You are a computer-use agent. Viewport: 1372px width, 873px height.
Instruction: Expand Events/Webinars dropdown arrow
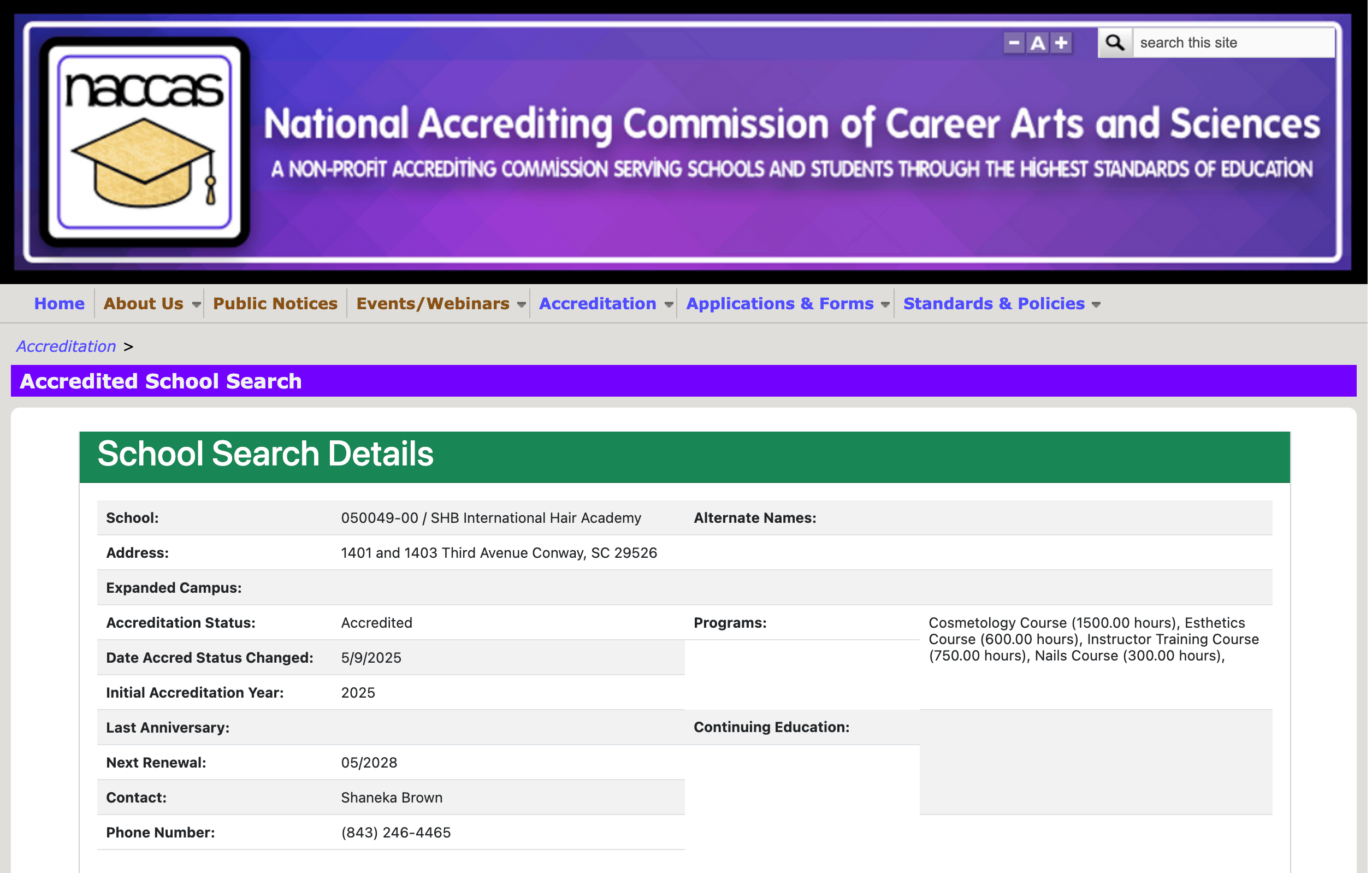point(521,305)
